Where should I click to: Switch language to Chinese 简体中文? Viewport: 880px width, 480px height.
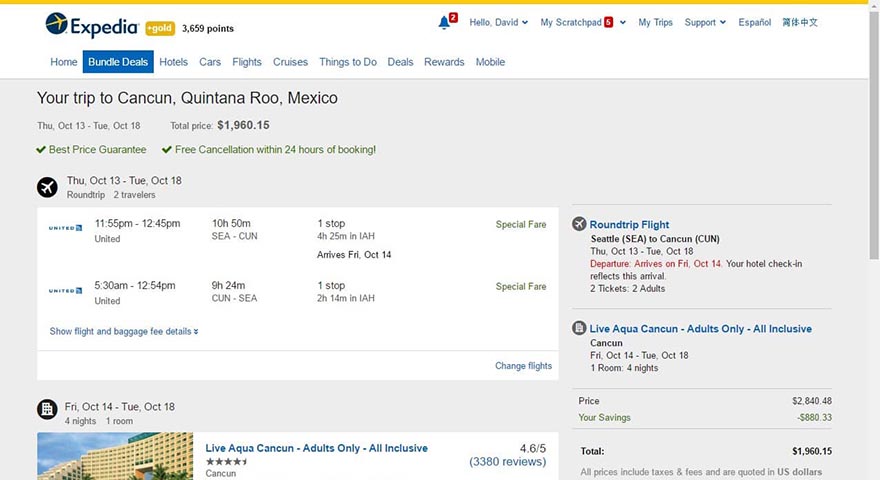pos(800,22)
